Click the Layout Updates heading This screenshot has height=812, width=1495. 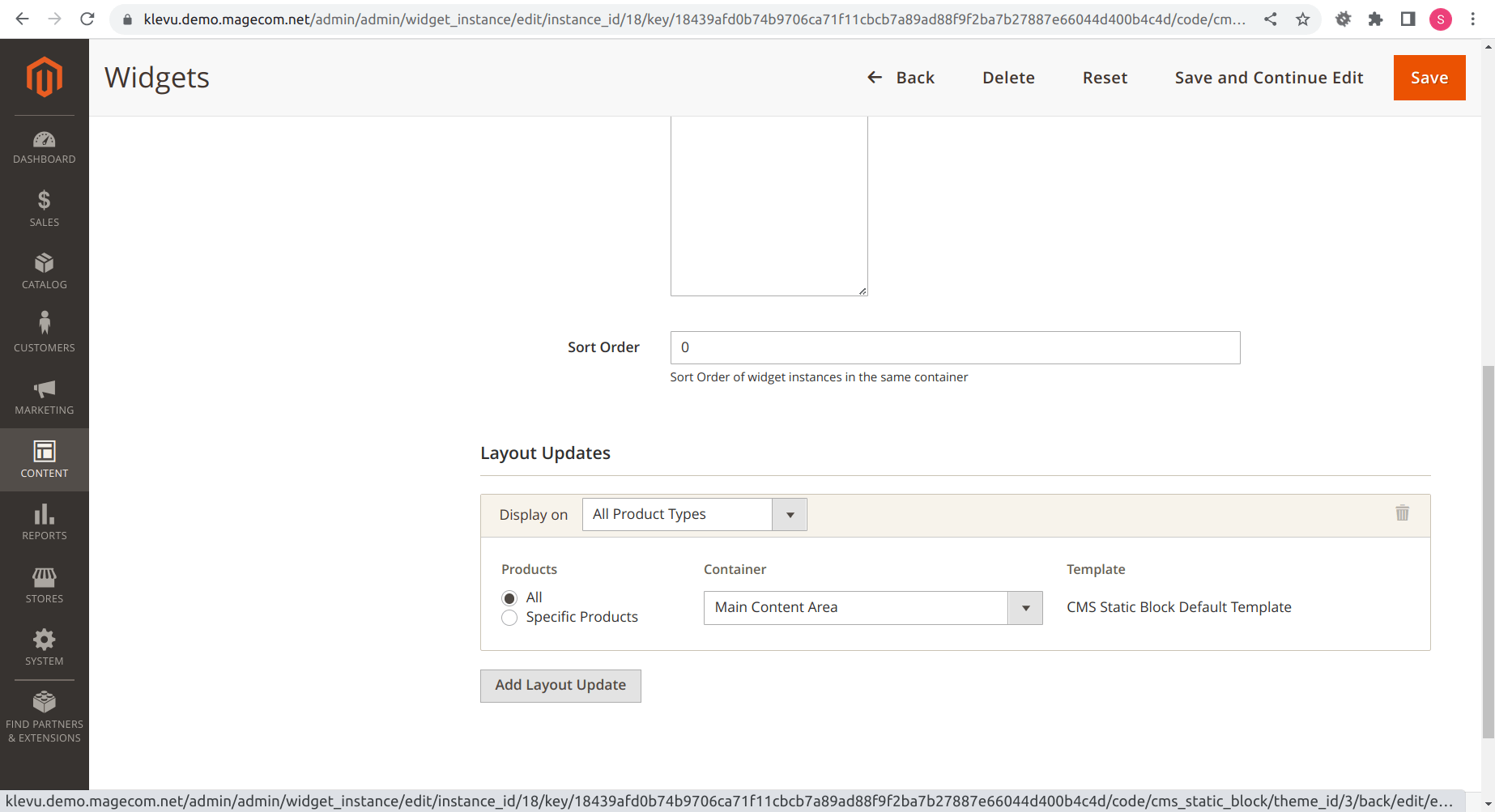[x=545, y=453]
